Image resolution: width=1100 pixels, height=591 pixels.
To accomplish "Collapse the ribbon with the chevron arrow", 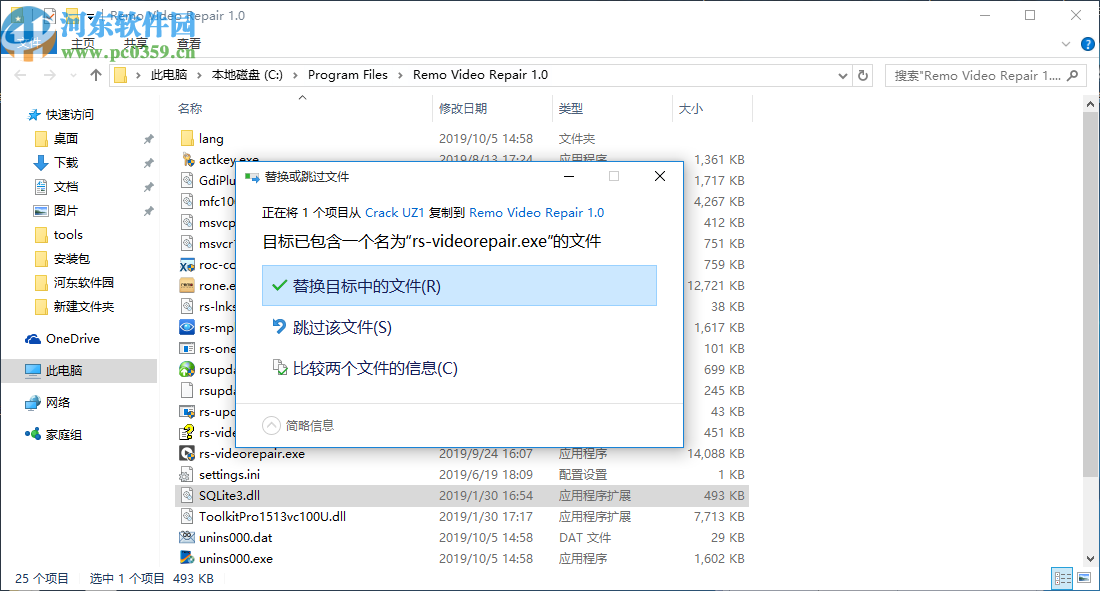I will (1064, 44).
